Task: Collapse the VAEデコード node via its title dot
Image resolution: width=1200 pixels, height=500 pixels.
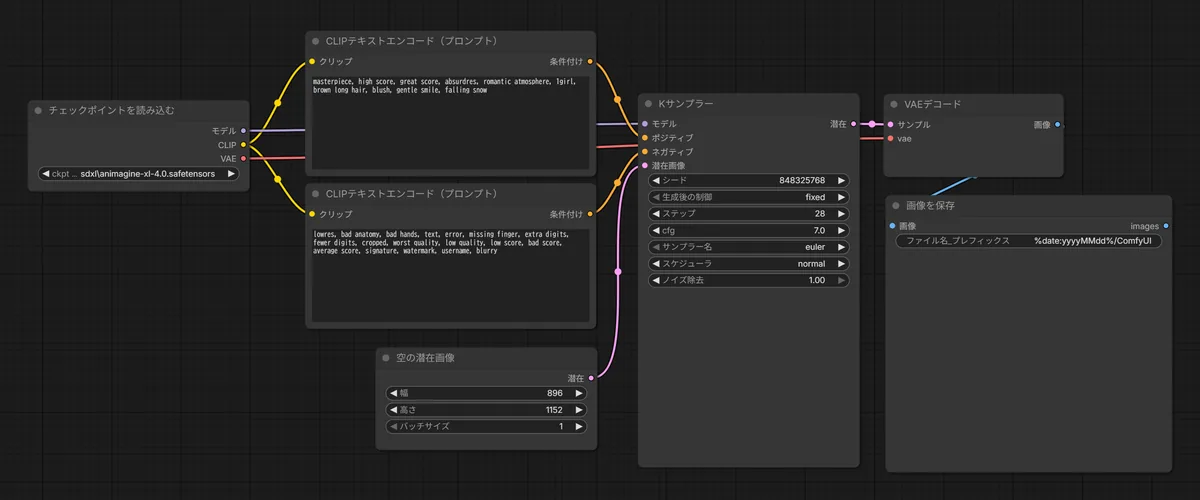Action: click(x=895, y=104)
